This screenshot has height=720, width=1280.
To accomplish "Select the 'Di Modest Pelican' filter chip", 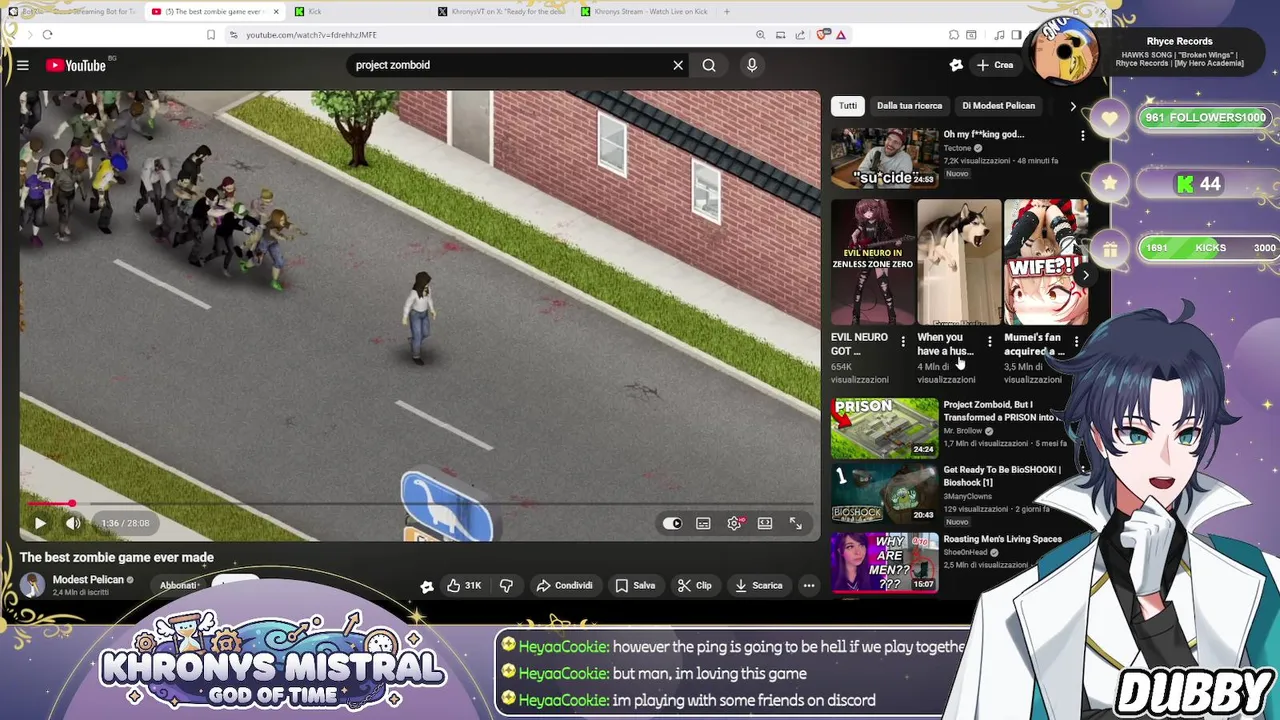I will coord(998,106).
